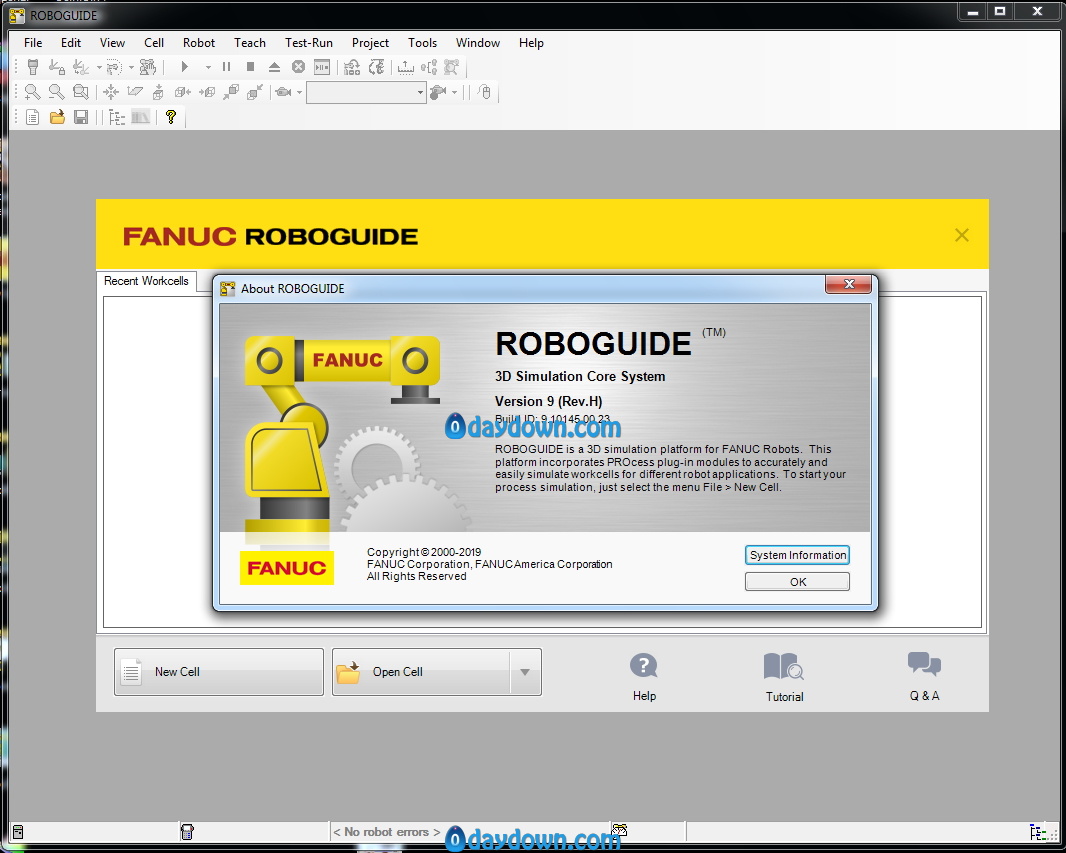This screenshot has height=853, width=1066.
Task: Select the zoom window icon
Action: 81,92
